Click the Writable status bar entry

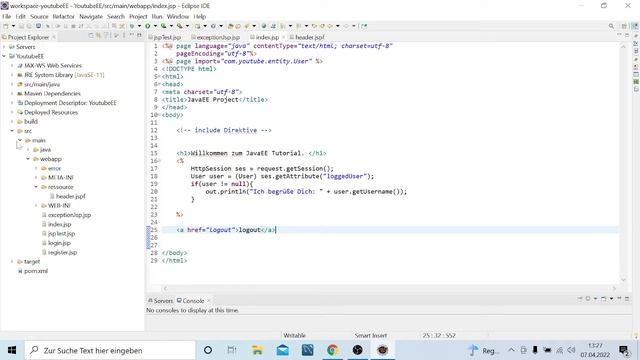(x=294, y=336)
